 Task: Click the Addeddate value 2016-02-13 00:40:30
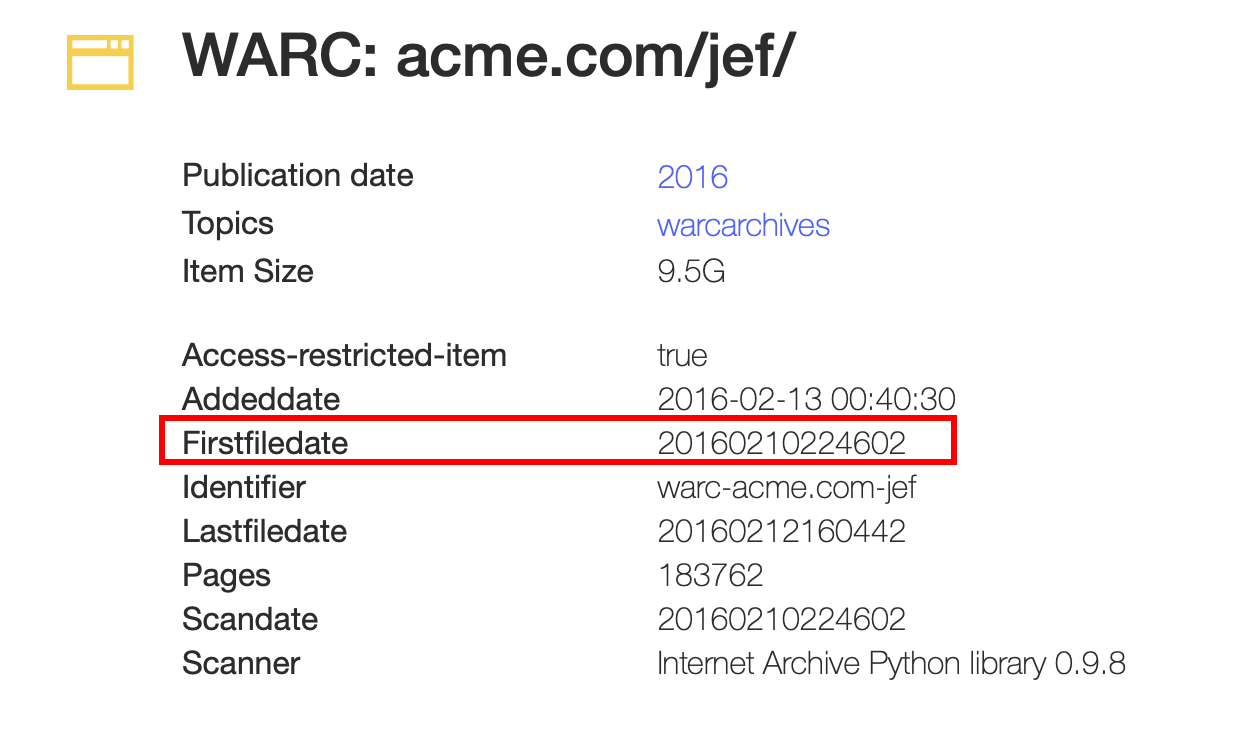(x=806, y=399)
